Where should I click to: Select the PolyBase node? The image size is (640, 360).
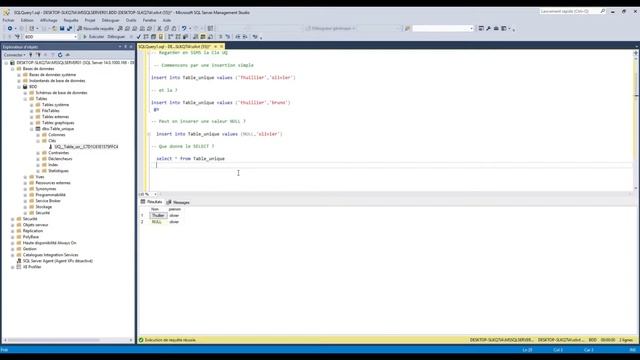[31, 237]
